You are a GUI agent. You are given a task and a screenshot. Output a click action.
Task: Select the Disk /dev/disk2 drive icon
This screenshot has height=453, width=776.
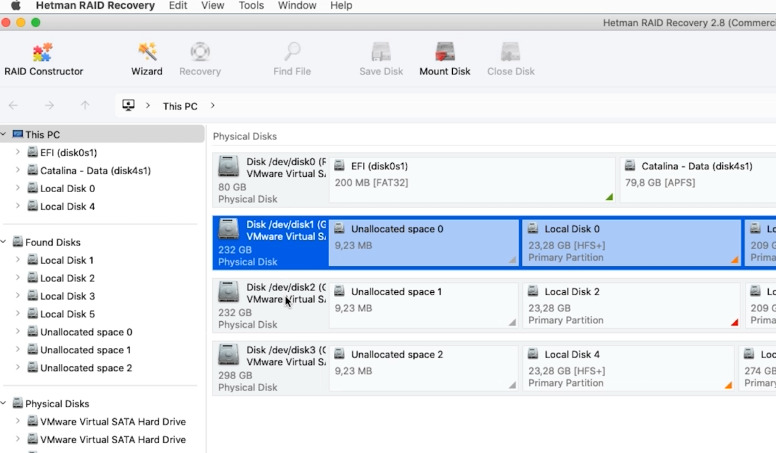tap(228, 292)
